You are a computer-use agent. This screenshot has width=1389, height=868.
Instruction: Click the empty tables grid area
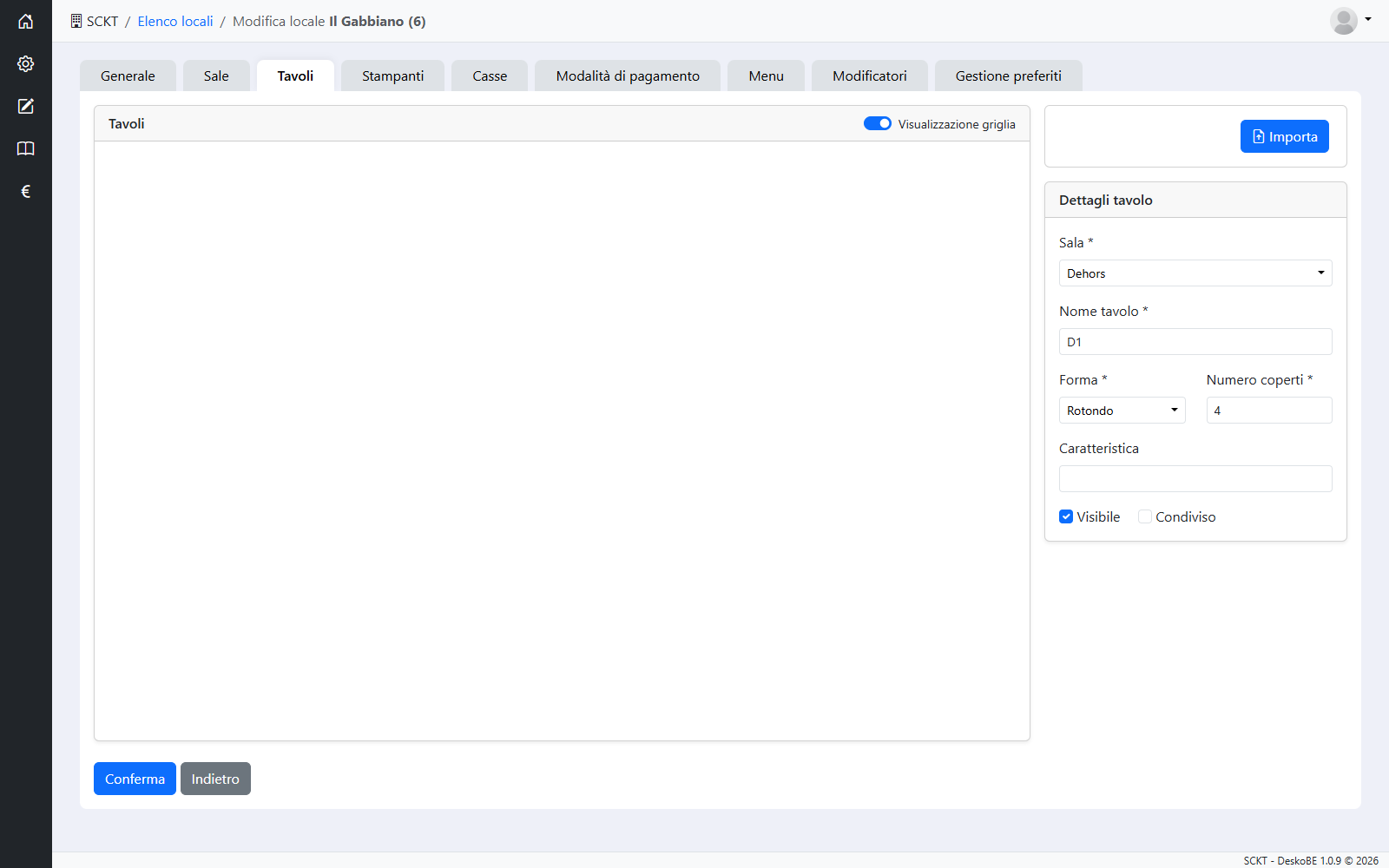[x=562, y=441]
